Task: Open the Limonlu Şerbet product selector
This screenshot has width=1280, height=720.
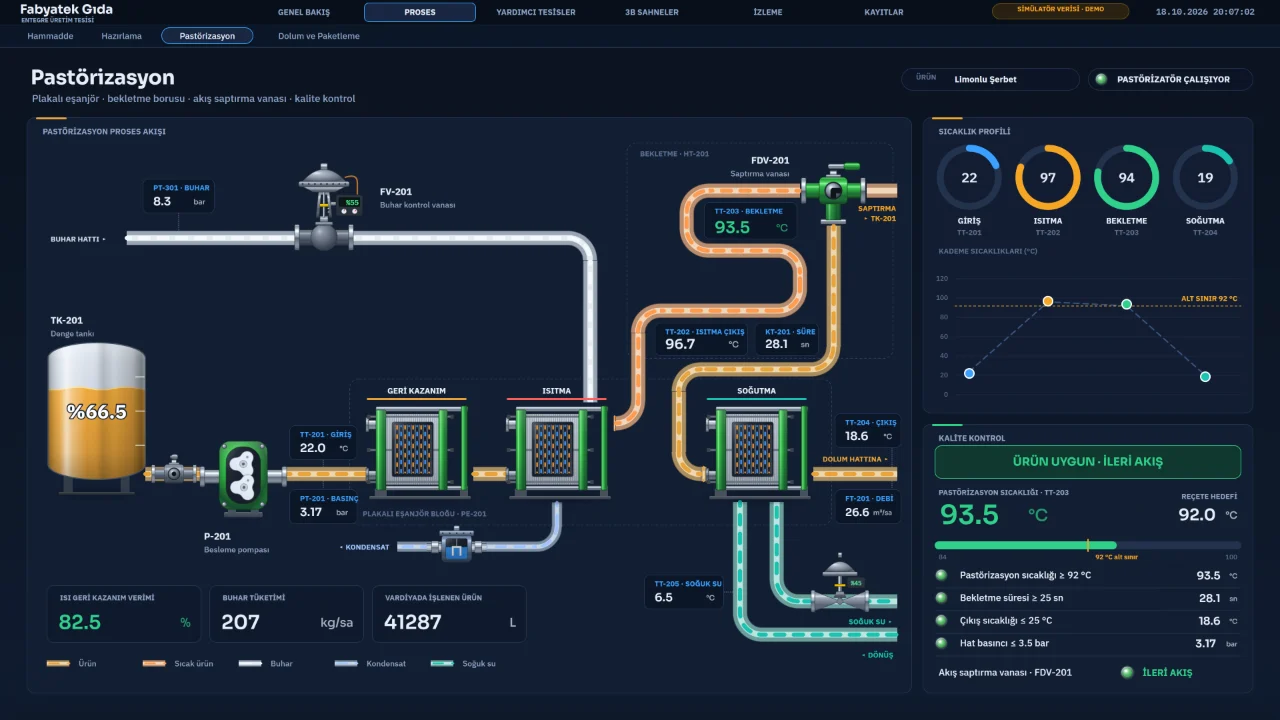Action: click(990, 79)
